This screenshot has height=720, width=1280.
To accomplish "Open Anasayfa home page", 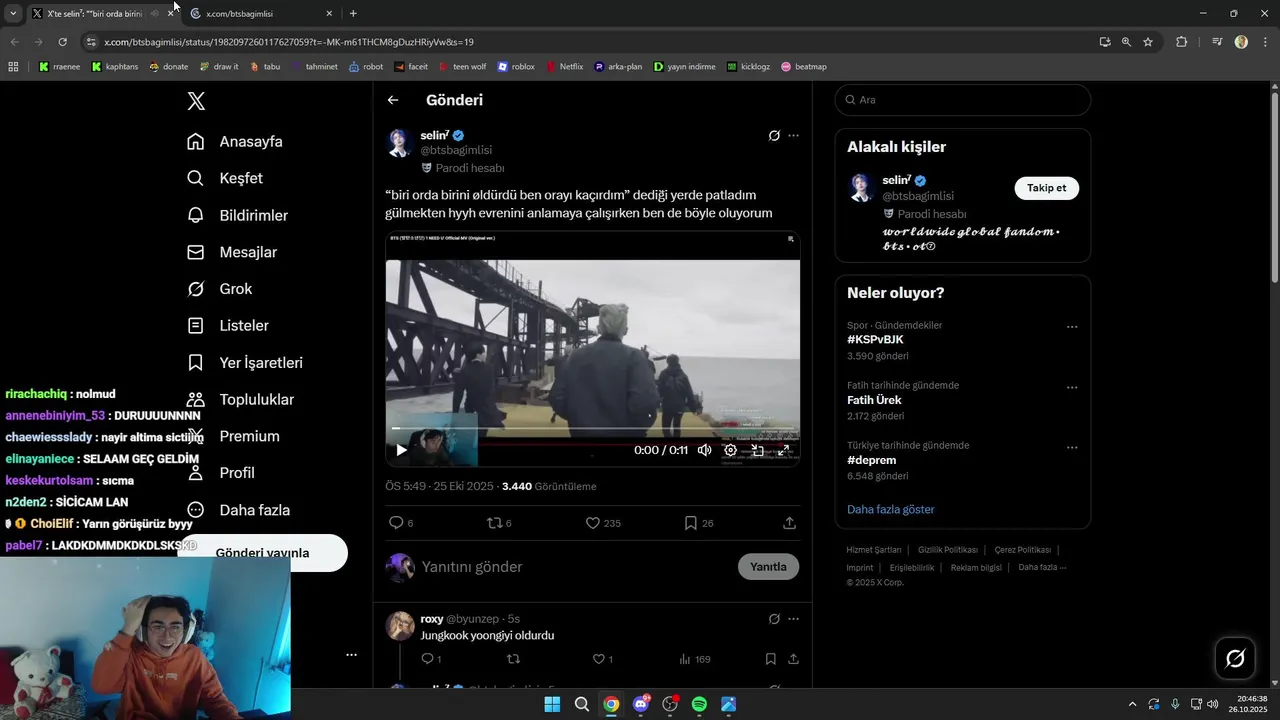I will [235, 142].
